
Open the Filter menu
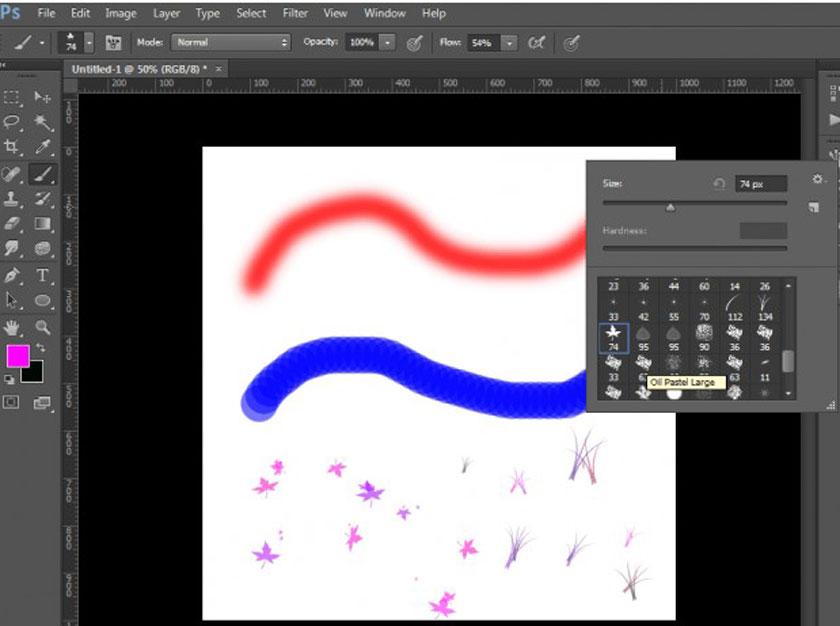(295, 13)
